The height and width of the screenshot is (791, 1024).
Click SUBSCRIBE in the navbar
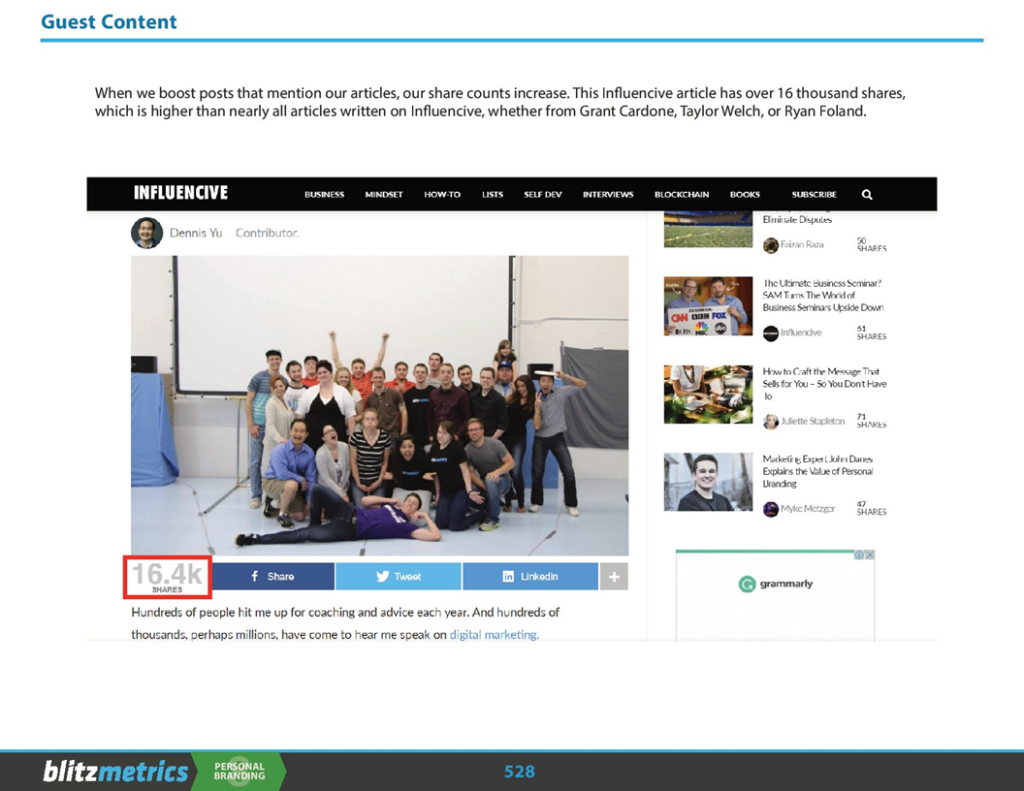(x=814, y=195)
